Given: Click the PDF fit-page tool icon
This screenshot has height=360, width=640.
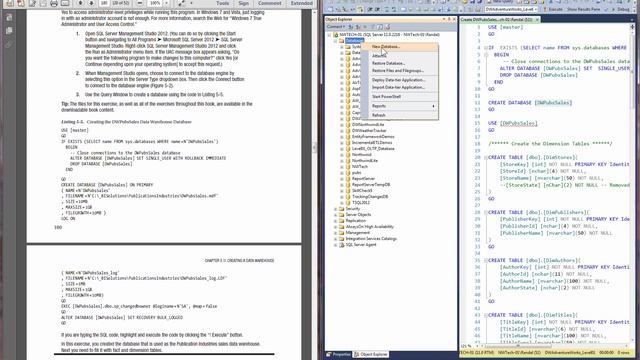Looking at the screenshot, I should (x=181, y=3).
